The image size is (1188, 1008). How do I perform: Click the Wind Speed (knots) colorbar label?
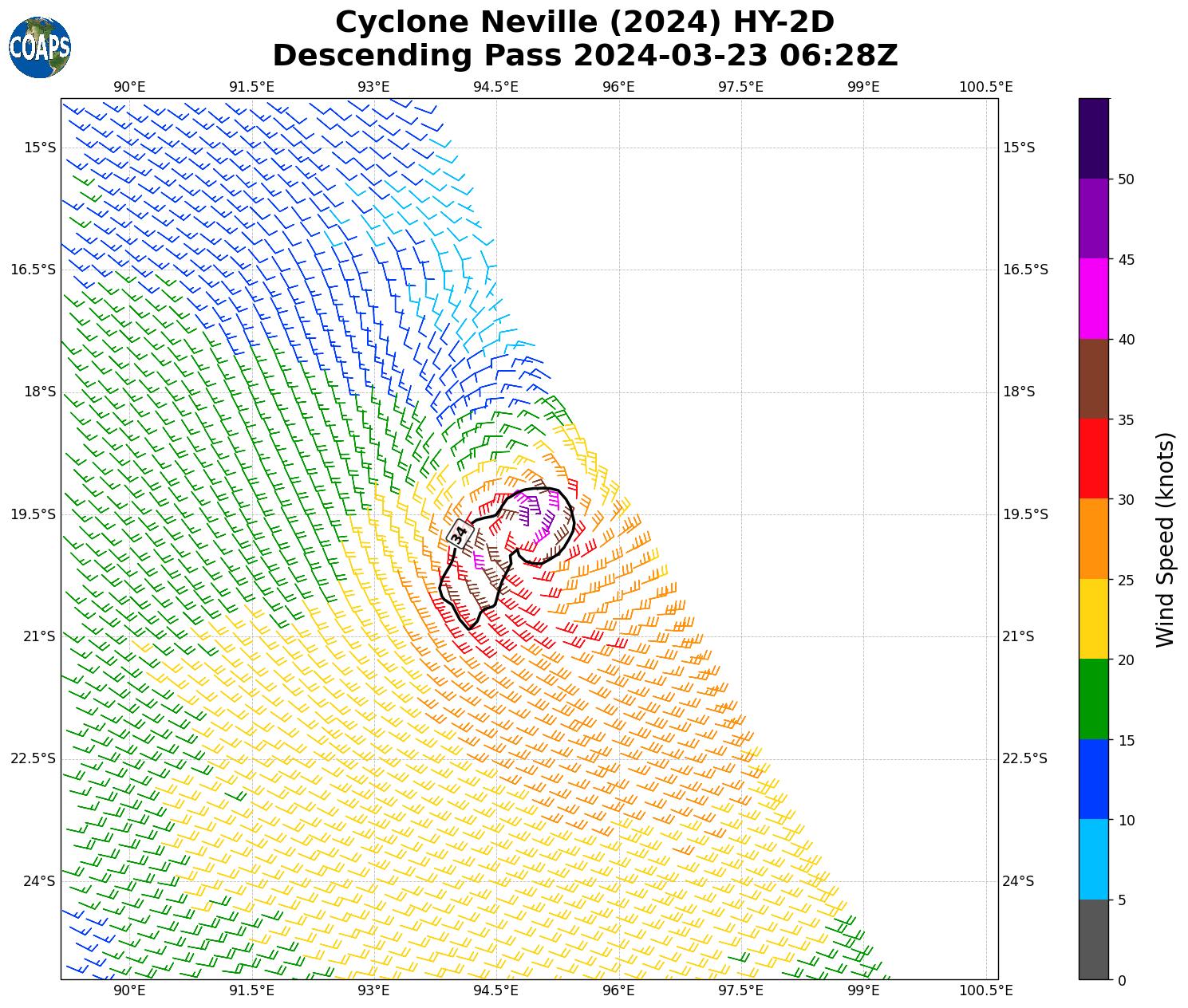[1166, 539]
